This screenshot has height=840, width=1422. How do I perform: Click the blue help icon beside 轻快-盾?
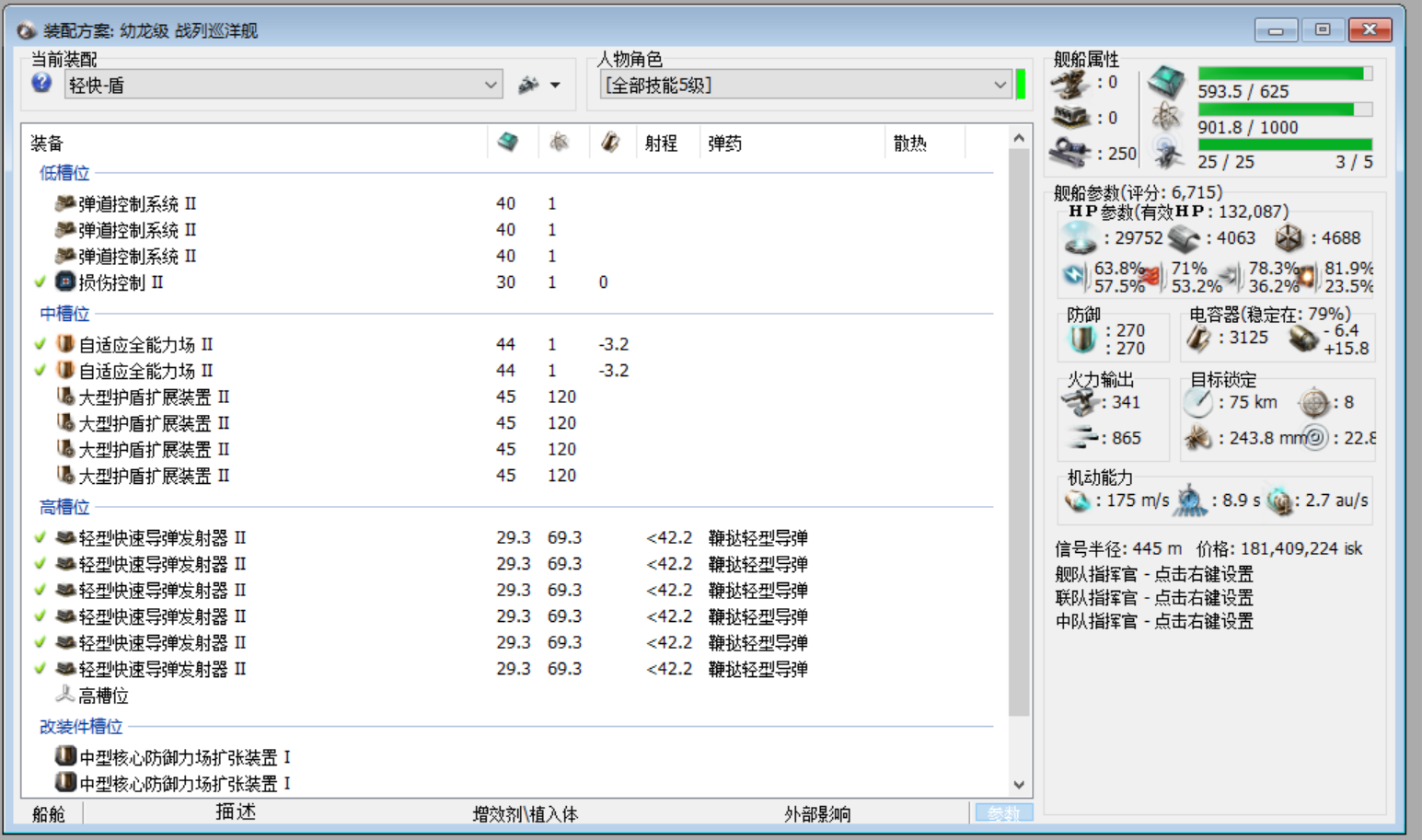41,84
